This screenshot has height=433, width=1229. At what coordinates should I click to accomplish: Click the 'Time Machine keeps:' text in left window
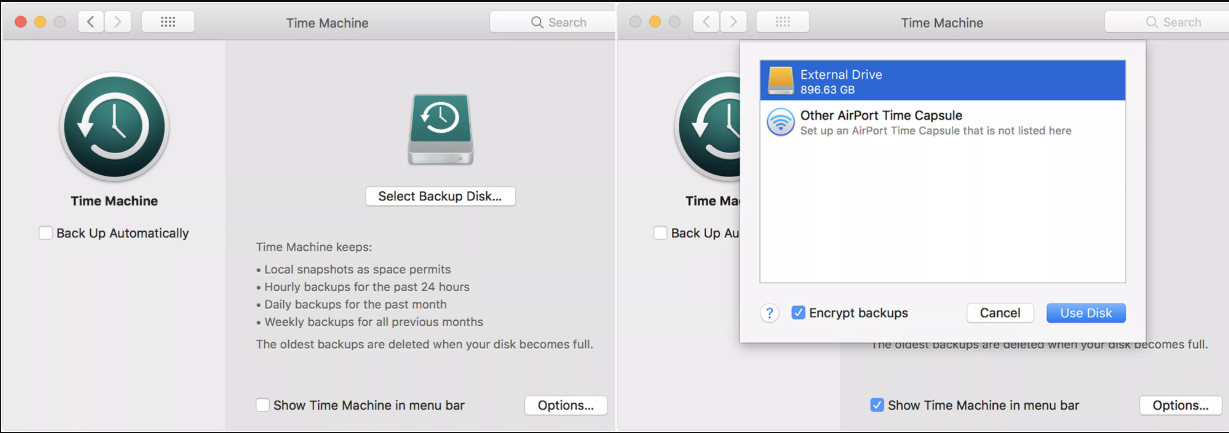pyautogui.click(x=313, y=247)
